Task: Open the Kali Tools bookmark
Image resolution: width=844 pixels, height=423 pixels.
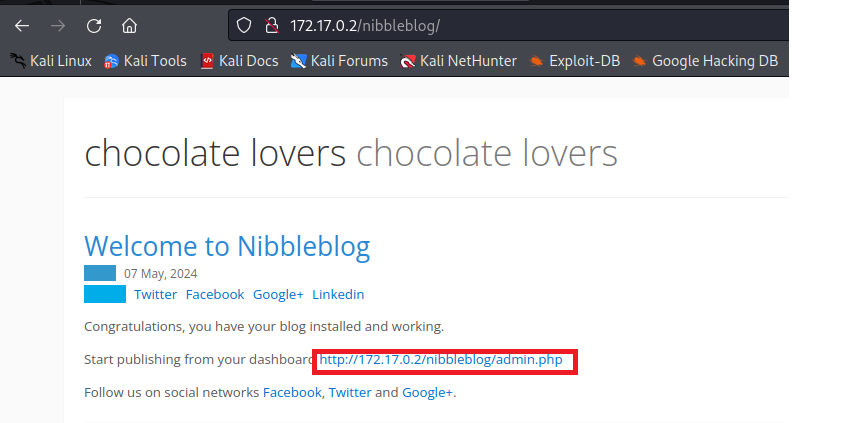Action: (145, 61)
